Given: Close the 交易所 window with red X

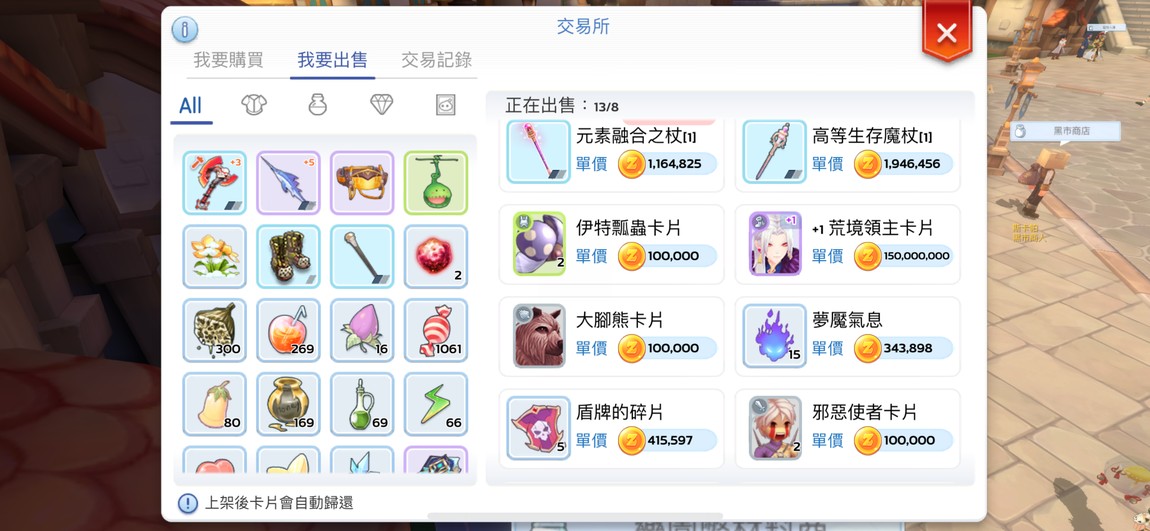Looking at the screenshot, I should [x=947, y=33].
